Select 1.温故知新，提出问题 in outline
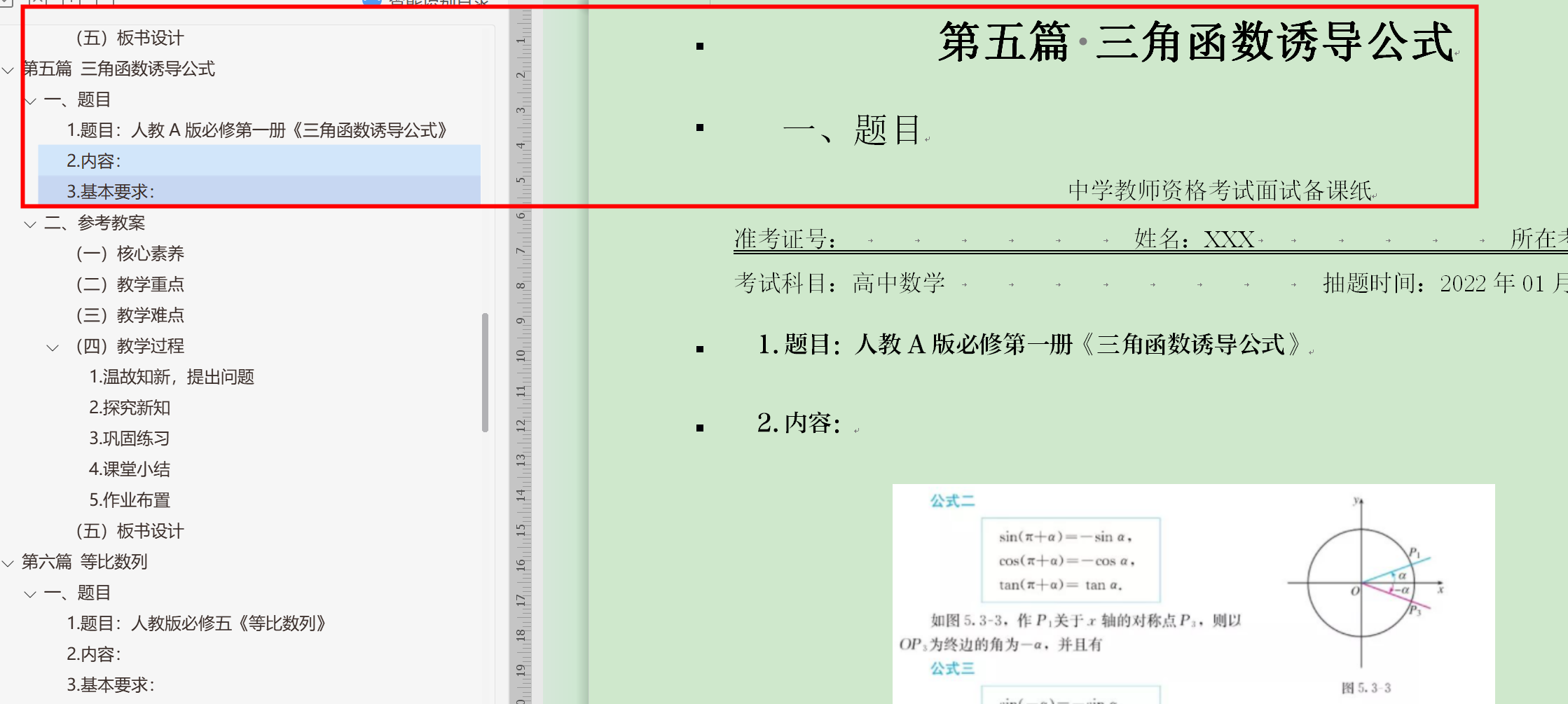The width and height of the screenshot is (1568, 704). tap(172, 377)
